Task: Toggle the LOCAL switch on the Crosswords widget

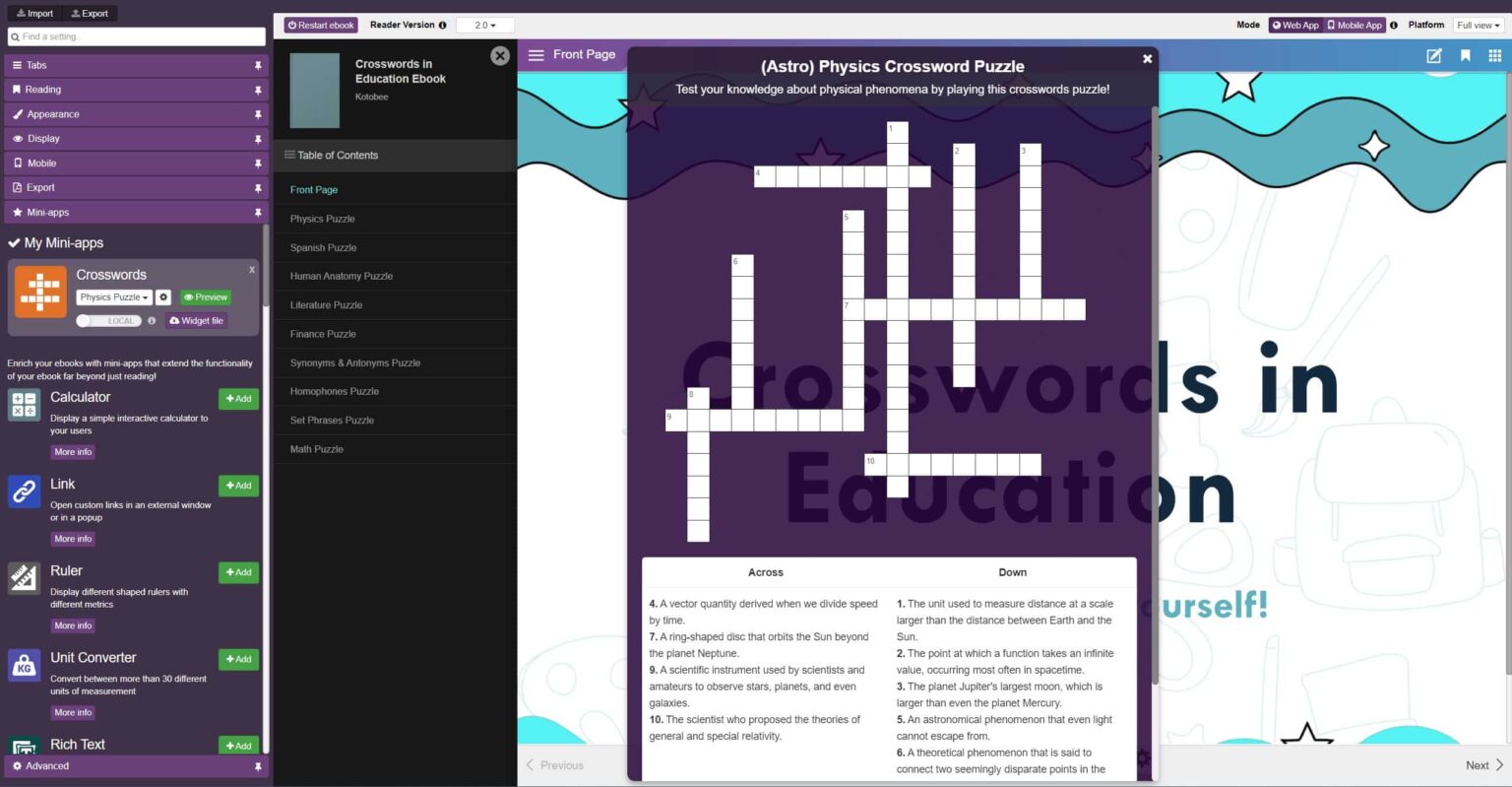Action: click(x=108, y=320)
